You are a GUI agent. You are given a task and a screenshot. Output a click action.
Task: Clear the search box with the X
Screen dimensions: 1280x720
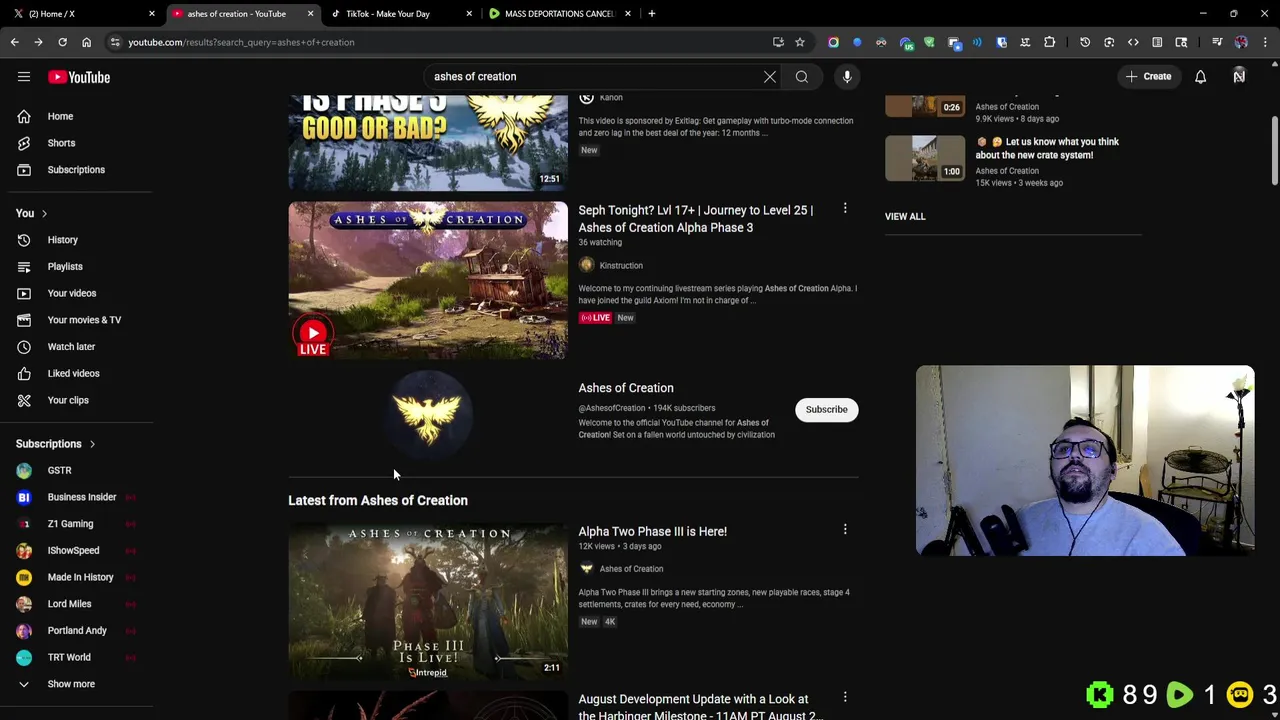pyautogui.click(x=770, y=76)
